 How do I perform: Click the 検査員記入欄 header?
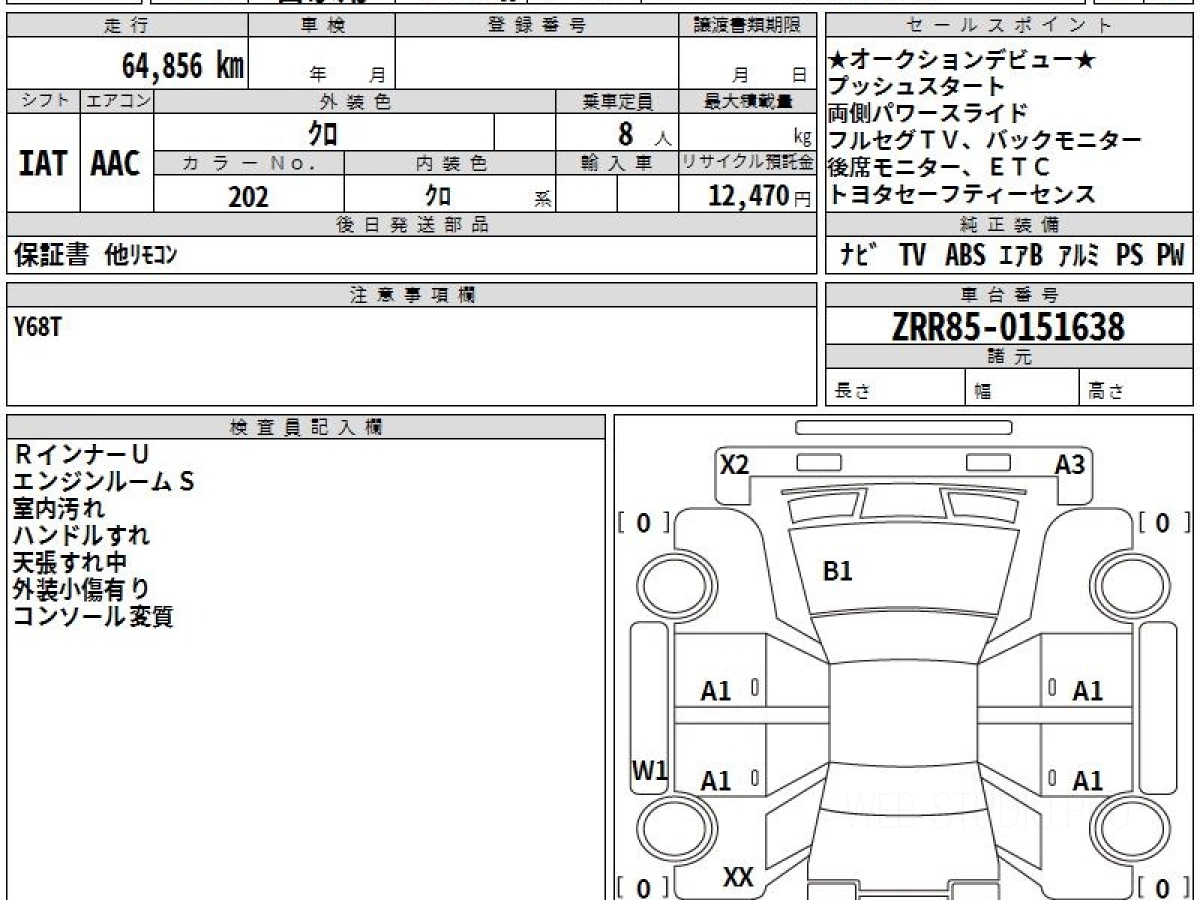tap(306, 427)
